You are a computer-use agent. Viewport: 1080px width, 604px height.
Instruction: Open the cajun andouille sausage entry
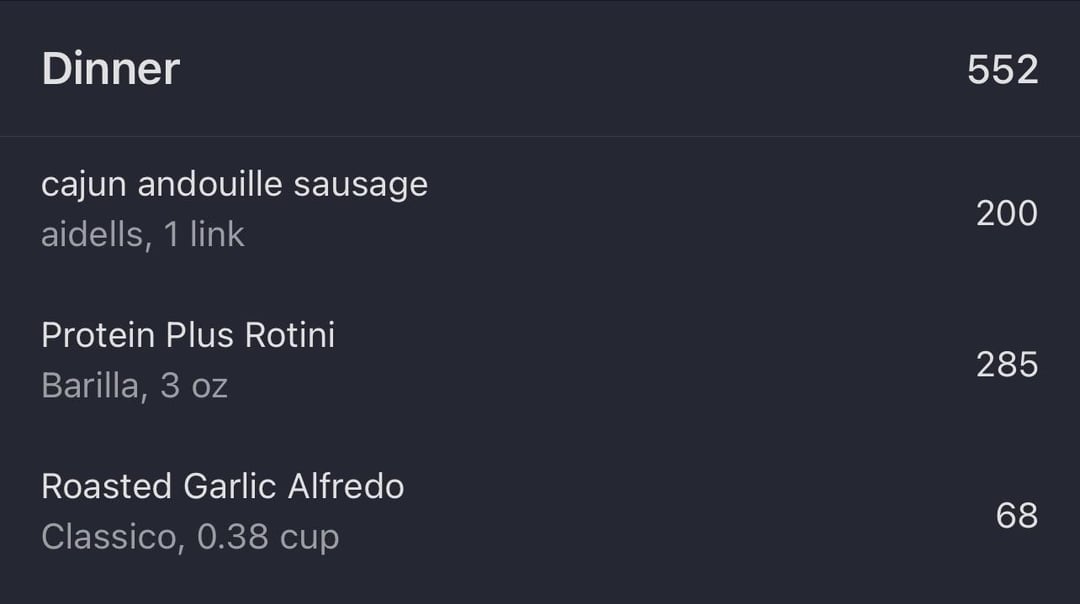[x=540, y=211]
